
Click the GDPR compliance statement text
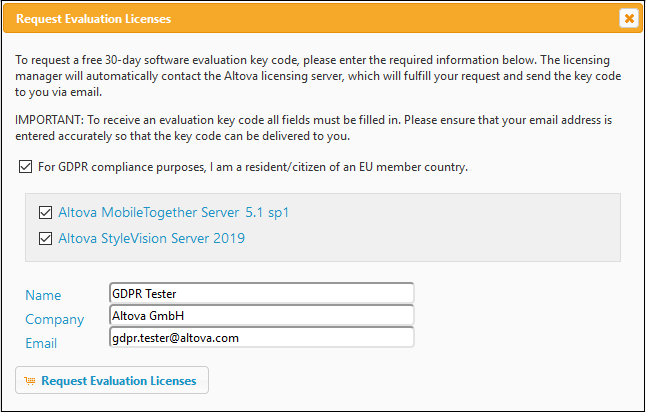253,167
